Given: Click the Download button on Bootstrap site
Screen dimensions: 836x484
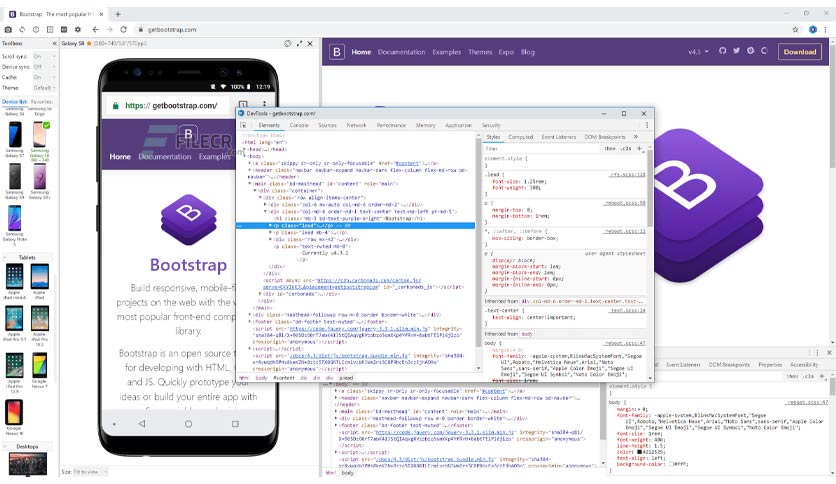Looking at the screenshot, I should tap(800, 52).
